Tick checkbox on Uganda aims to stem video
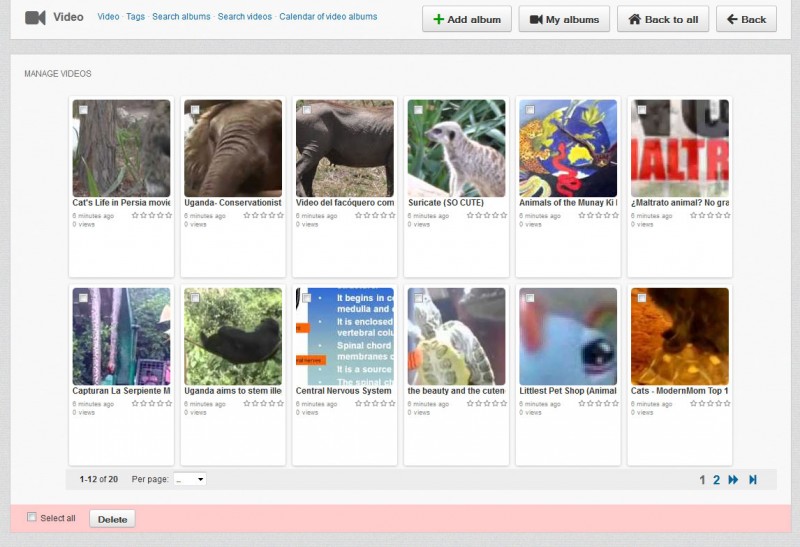Viewport: 800px width, 547px height. pos(195,297)
